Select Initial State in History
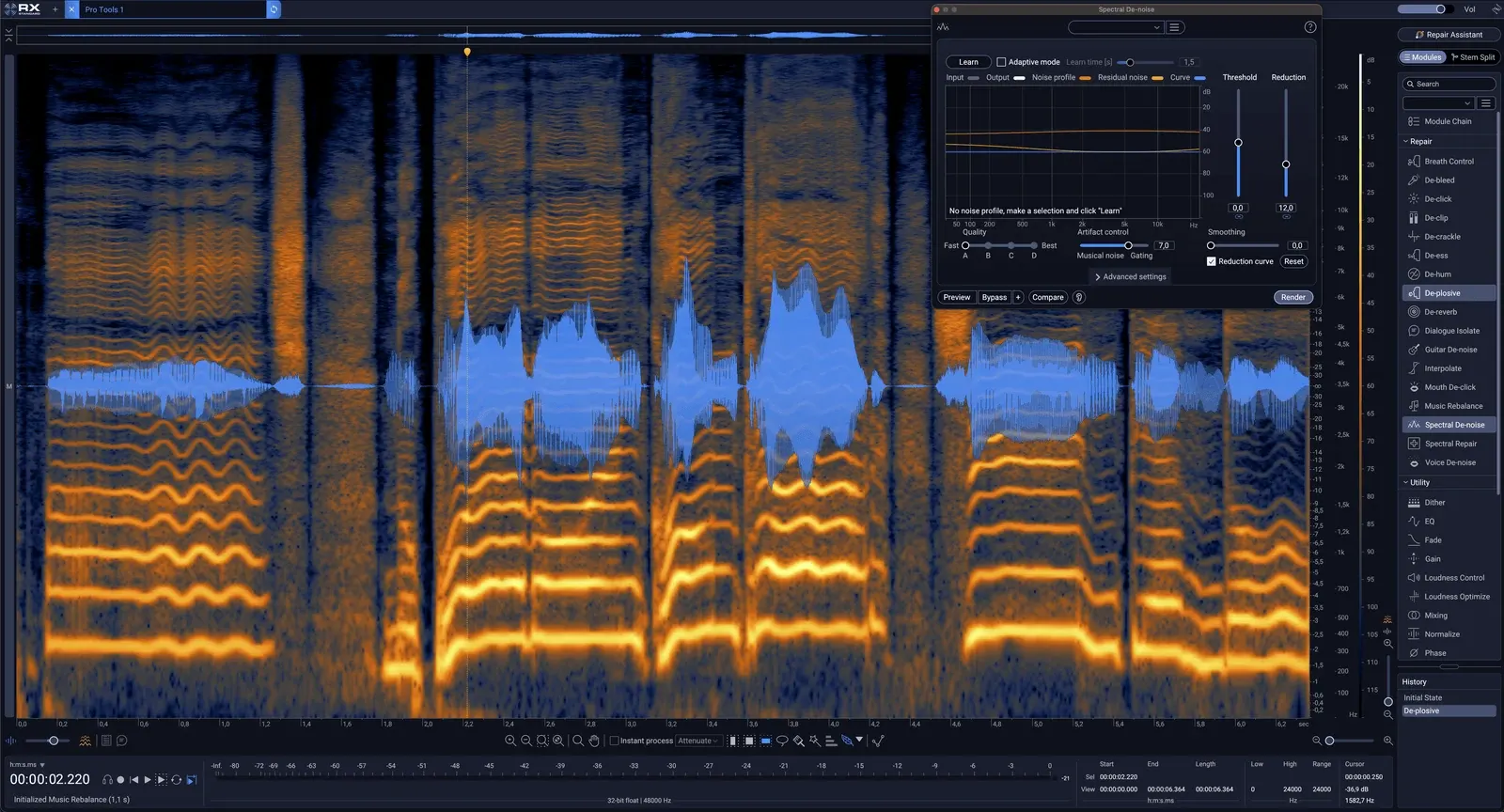The image size is (1504, 812). coord(1449,697)
